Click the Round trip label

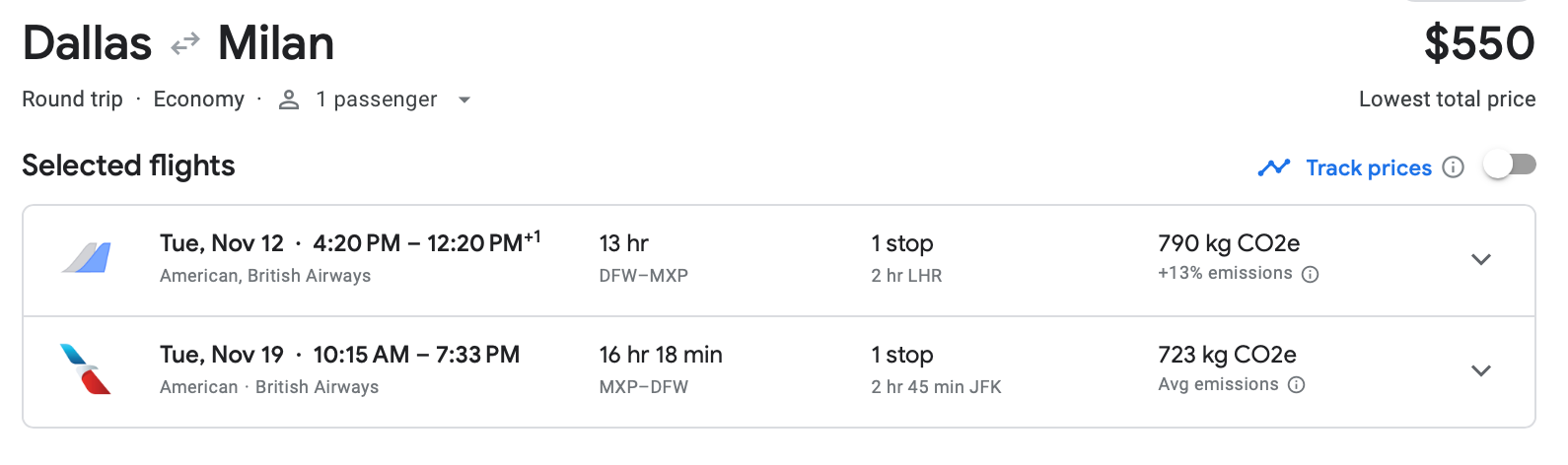(72, 100)
